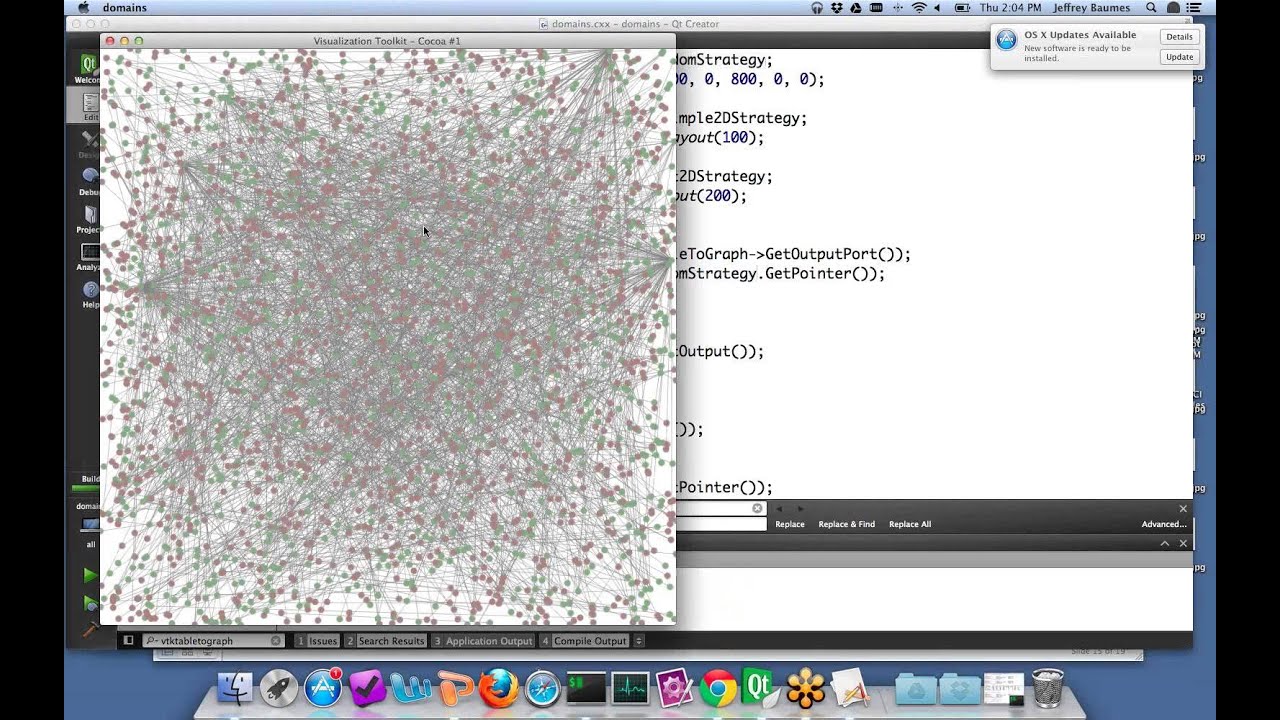The height and width of the screenshot is (720, 1280).
Task: Open the Jeffrey Baumes user menu
Action: [x=1091, y=8]
